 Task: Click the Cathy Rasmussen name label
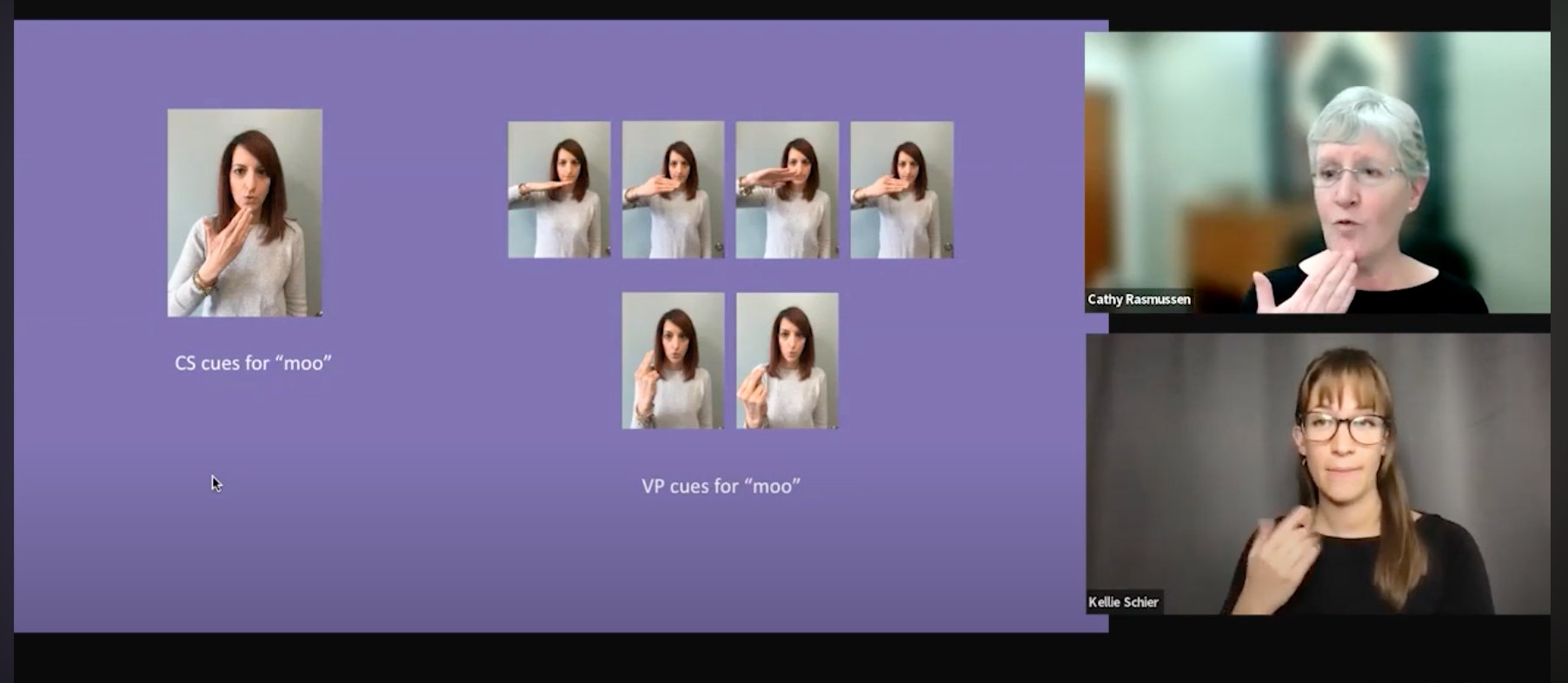pyautogui.click(x=1139, y=299)
